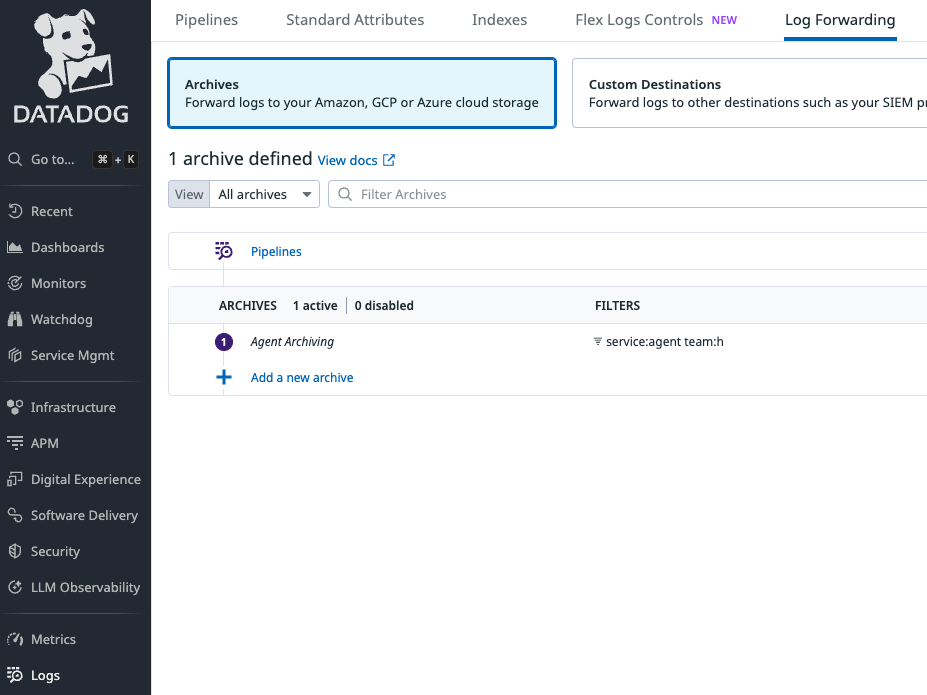This screenshot has width=927, height=695.
Task: Click the blue plus icon for new archive
Action: 223,377
